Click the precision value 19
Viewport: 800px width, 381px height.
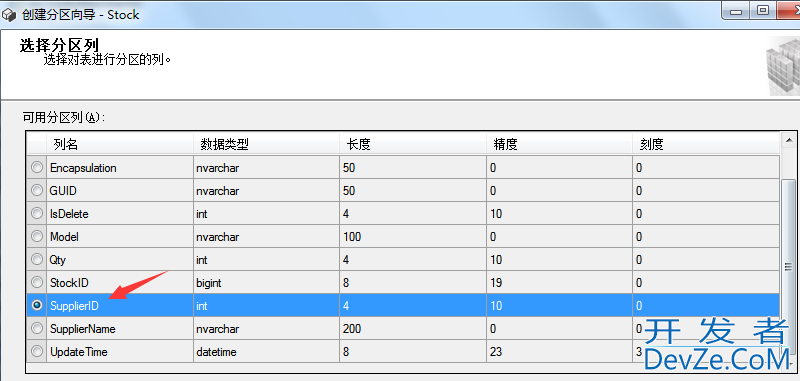(x=559, y=282)
